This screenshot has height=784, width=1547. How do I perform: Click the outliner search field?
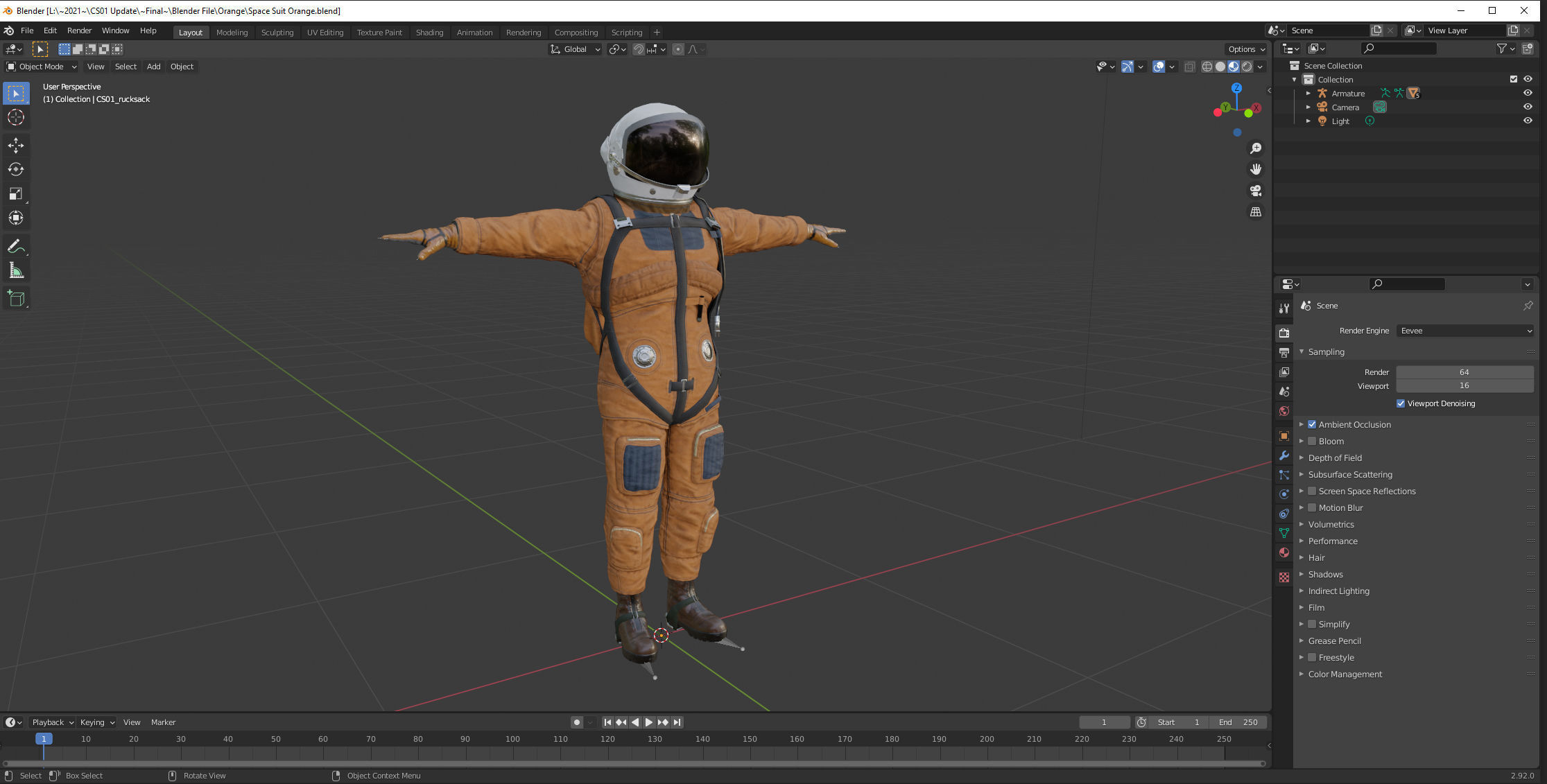coord(1399,49)
